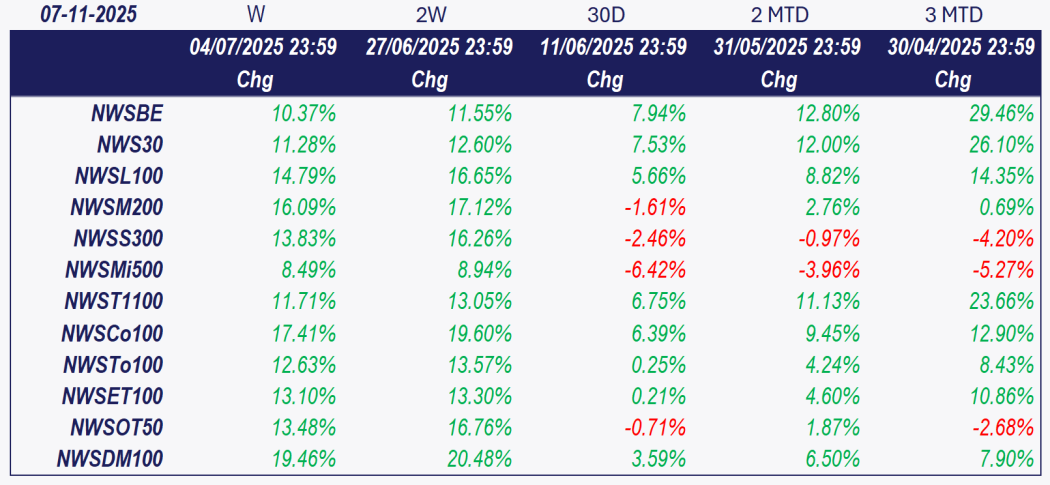This screenshot has width=1050, height=485.
Task: Click the 30D period header
Action: pos(604,15)
